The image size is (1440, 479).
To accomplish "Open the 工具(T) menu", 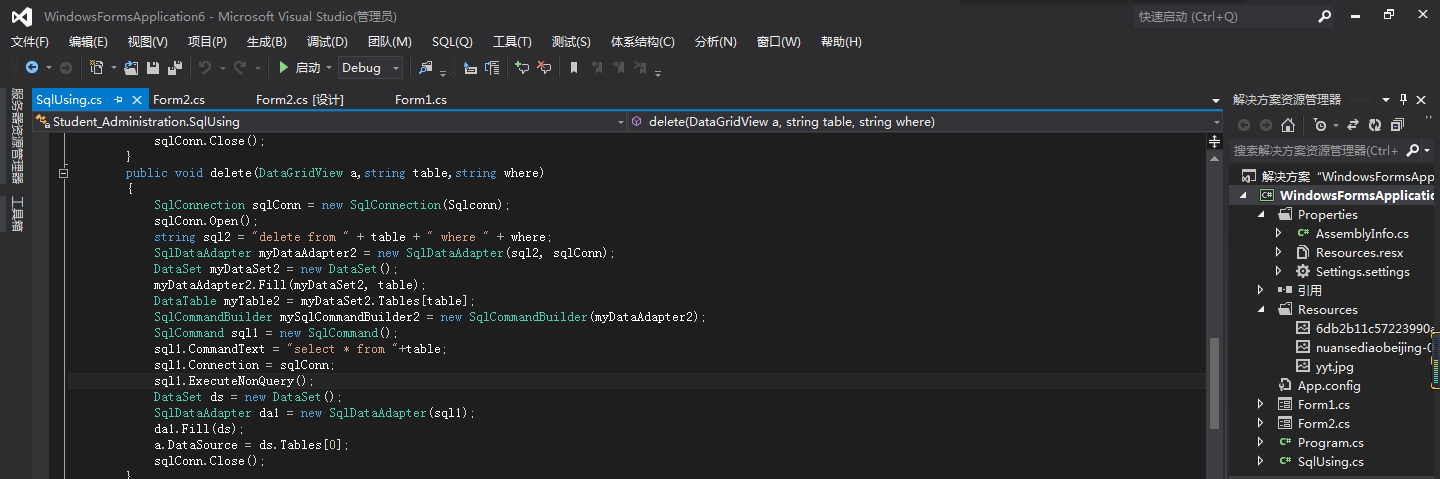I will point(512,41).
